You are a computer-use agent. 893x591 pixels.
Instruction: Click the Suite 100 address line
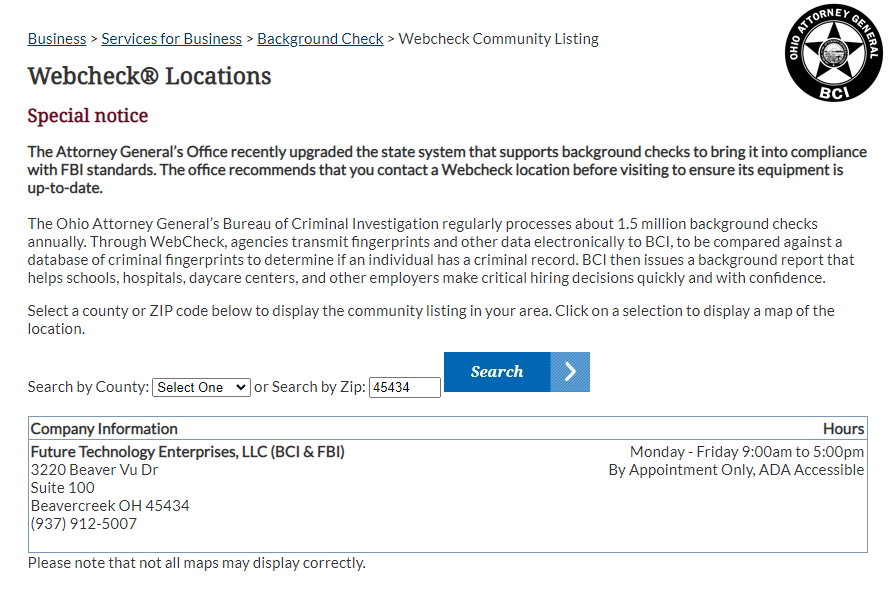[x=63, y=488]
